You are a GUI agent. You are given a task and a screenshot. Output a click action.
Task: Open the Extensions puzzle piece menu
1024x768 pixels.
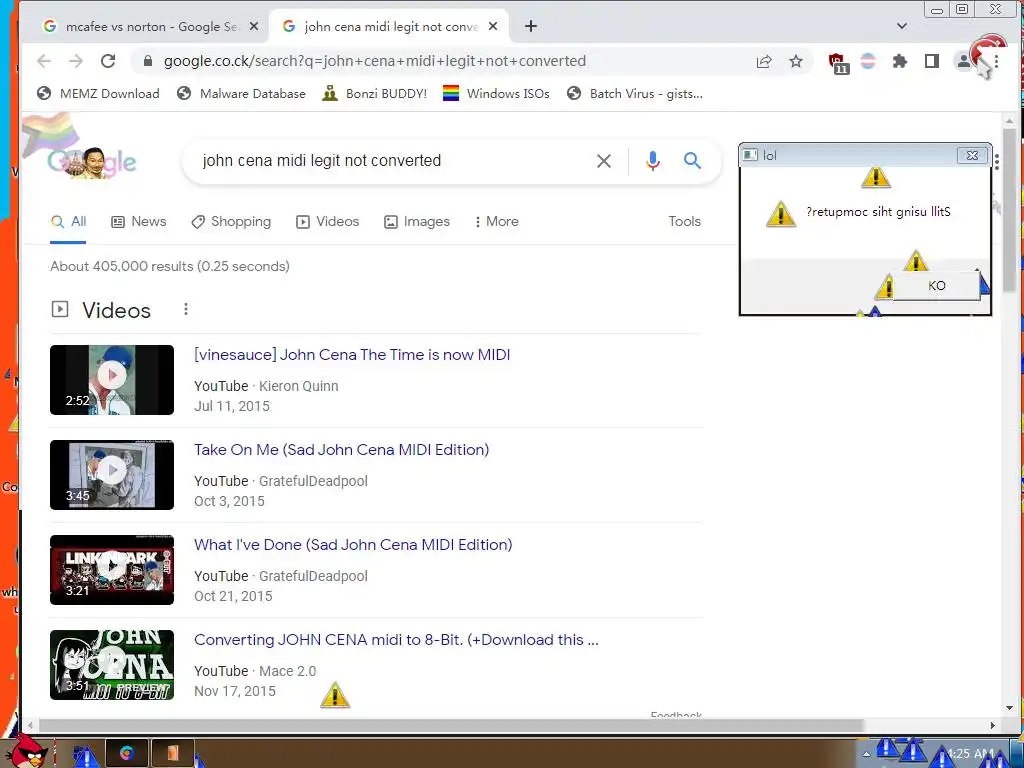coord(900,61)
